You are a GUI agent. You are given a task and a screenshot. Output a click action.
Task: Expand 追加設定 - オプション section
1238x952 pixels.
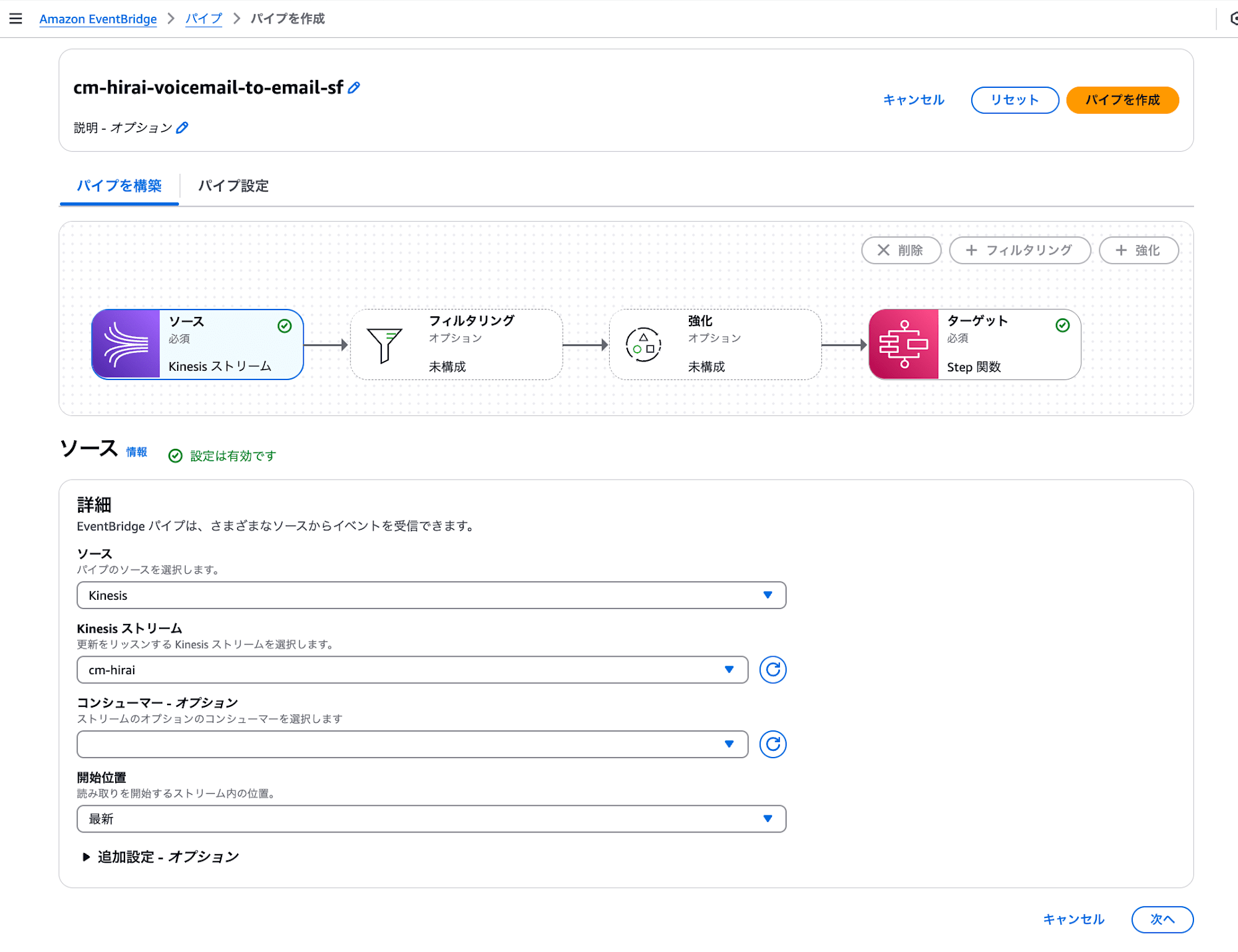[161, 857]
